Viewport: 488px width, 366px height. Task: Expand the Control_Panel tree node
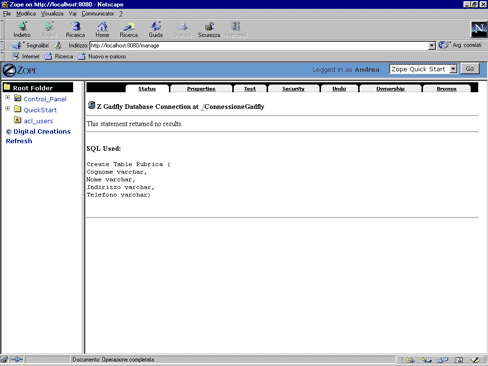7,98
